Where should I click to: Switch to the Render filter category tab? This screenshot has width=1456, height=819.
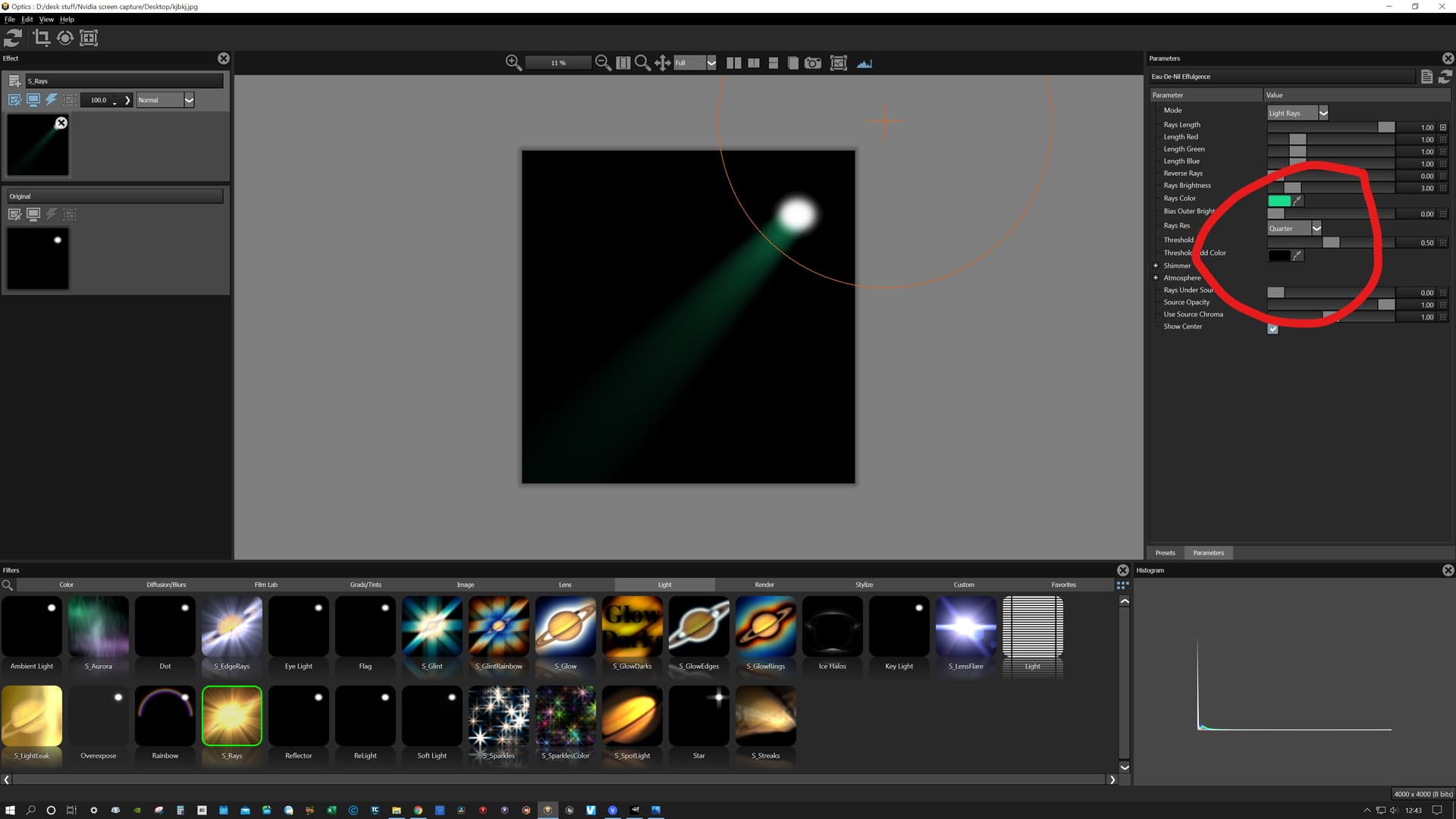click(764, 584)
